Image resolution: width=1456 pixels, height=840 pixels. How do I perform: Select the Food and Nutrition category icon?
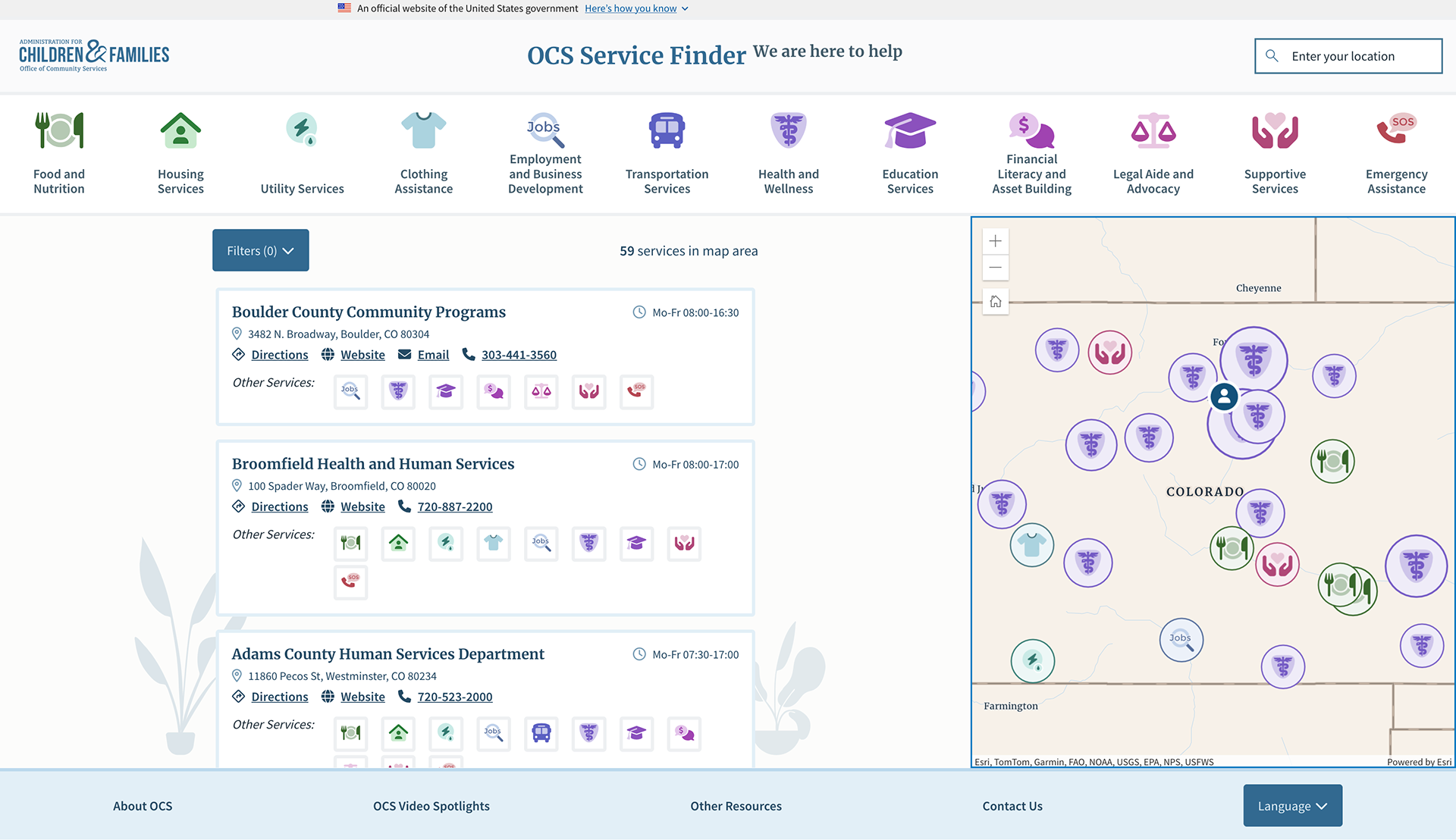59,130
